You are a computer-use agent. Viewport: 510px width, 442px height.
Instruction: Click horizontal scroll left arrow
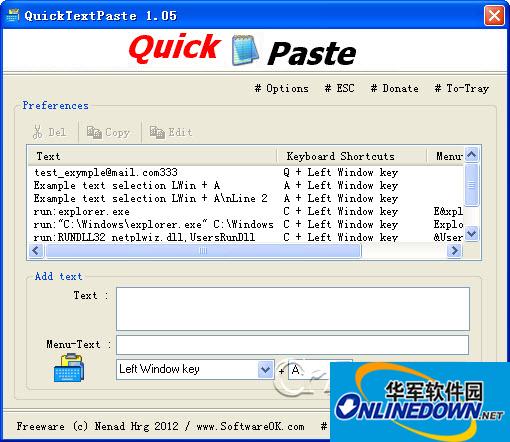click(x=36, y=250)
